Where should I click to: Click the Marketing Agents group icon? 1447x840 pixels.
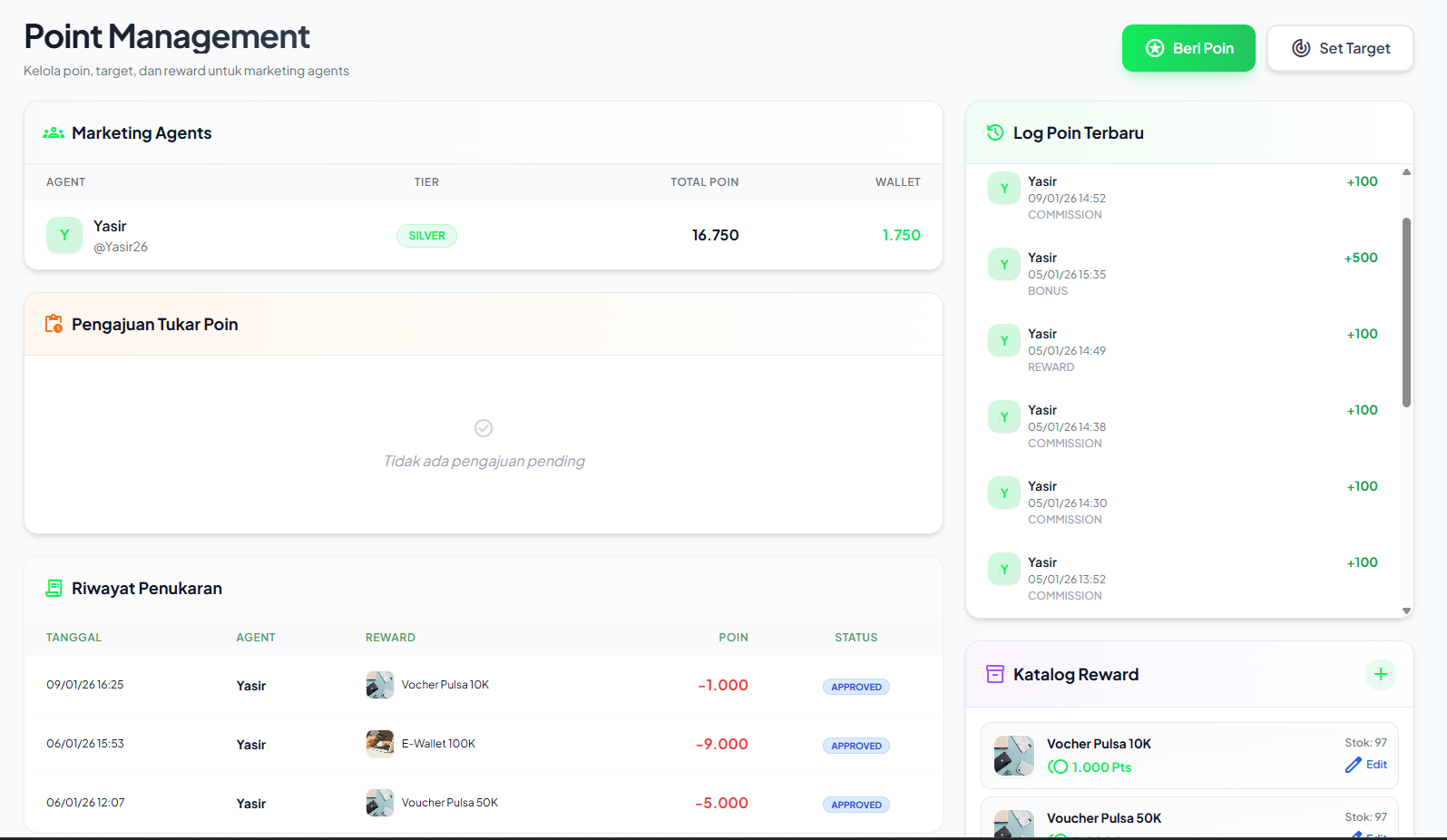coord(54,133)
